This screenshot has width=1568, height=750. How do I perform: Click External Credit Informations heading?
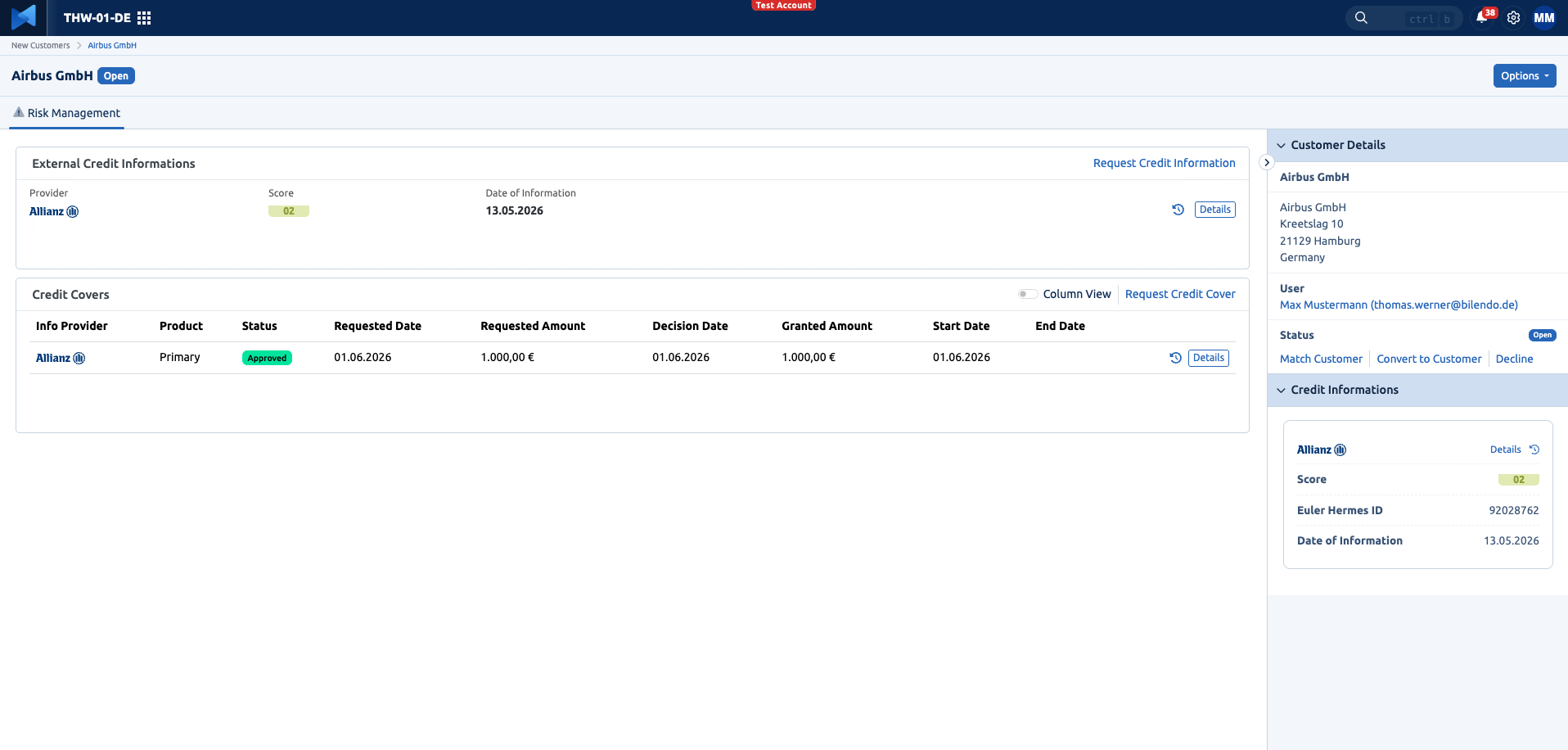coord(114,164)
